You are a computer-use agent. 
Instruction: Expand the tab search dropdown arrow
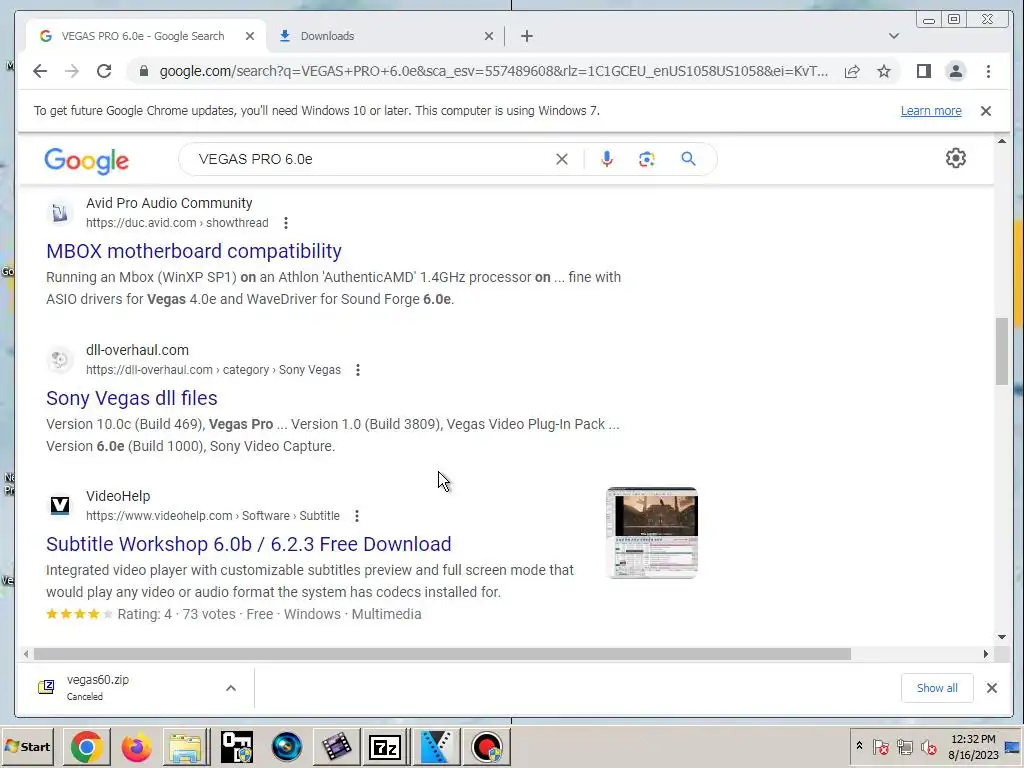pyautogui.click(x=893, y=36)
